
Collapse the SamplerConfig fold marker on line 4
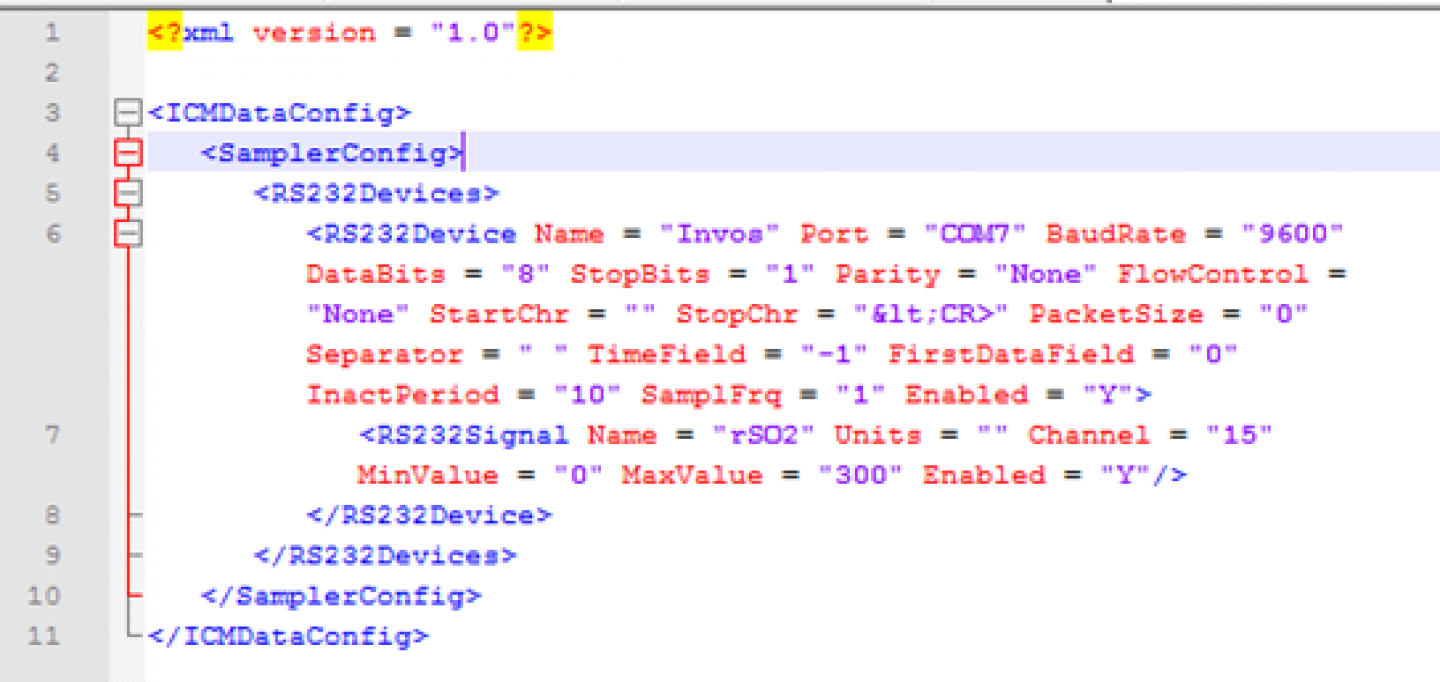(x=127, y=153)
